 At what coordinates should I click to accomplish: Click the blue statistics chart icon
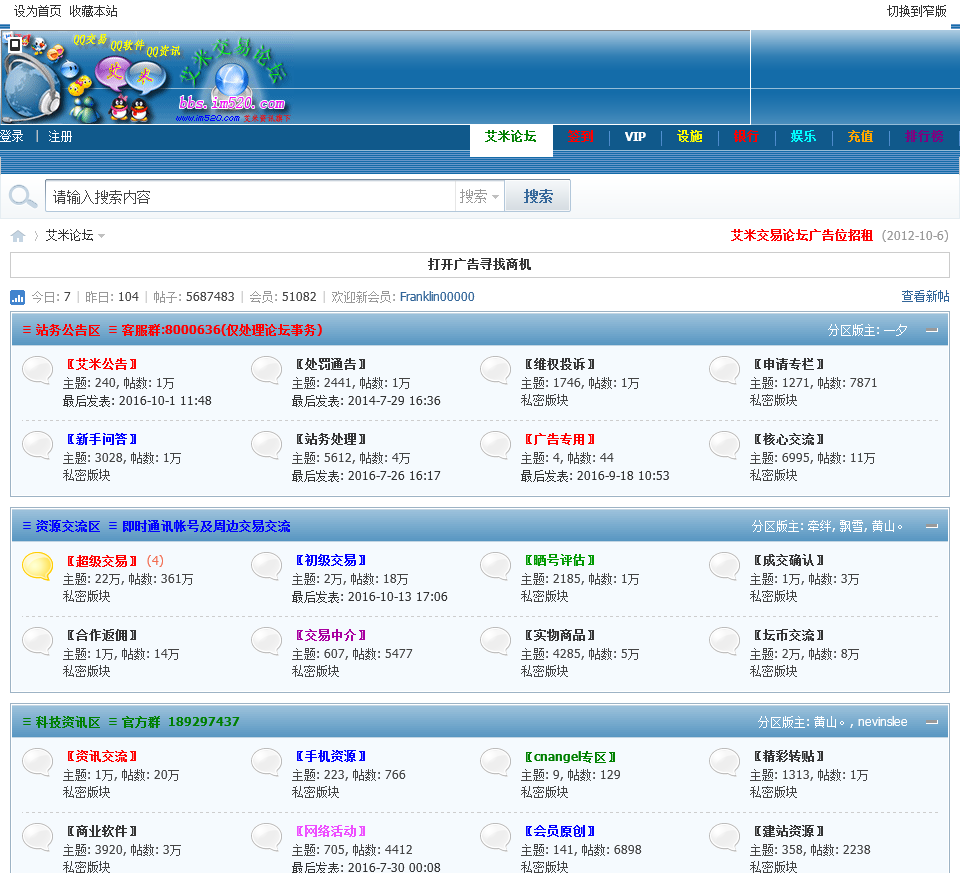(18, 298)
